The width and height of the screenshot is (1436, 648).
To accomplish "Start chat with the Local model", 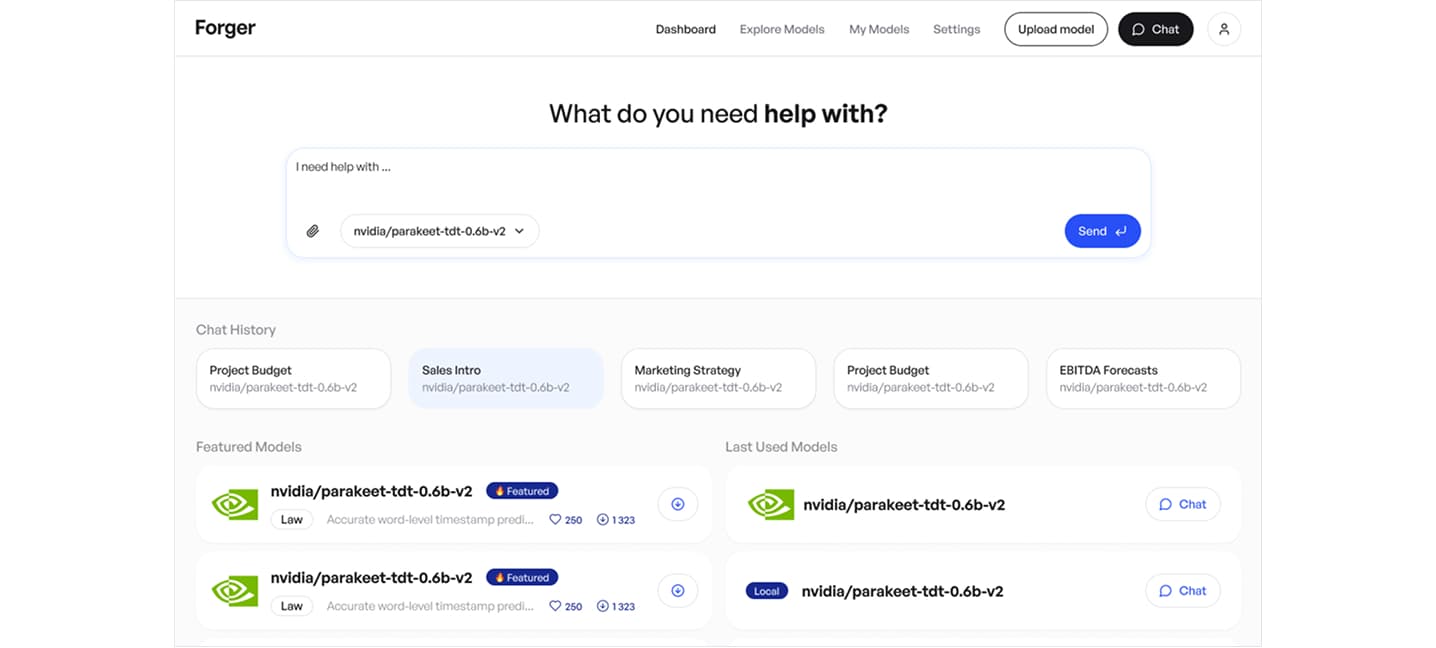I will click(x=1182, y=591).
